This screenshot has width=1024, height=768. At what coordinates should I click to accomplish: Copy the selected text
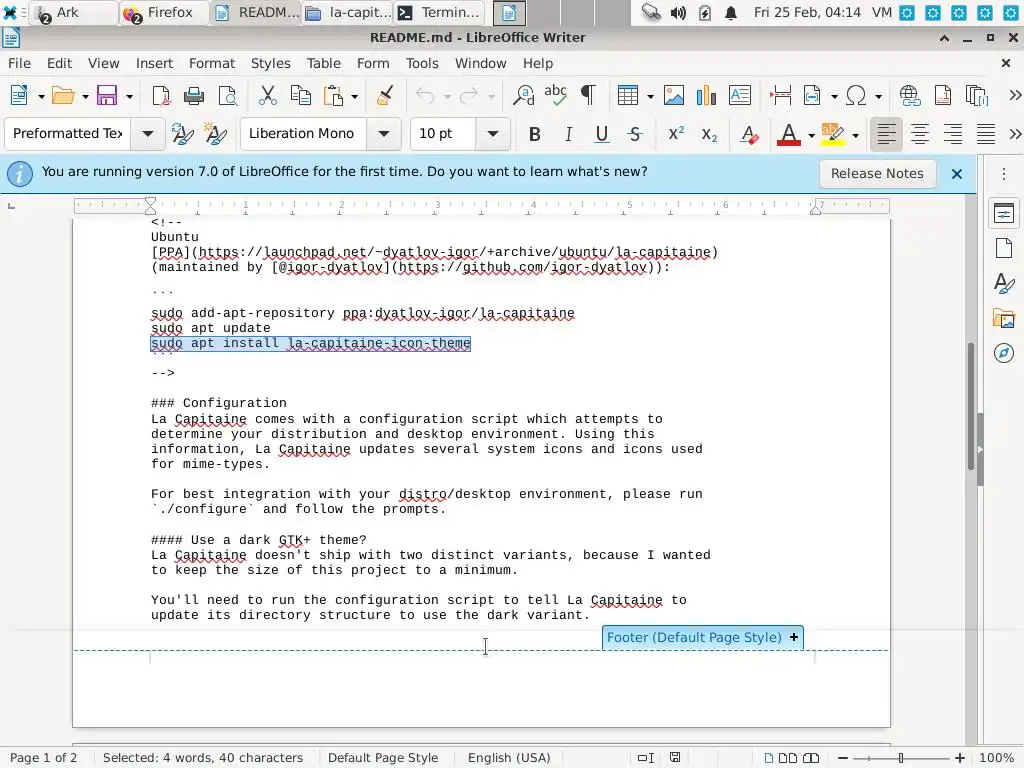(x=300, y=96)
